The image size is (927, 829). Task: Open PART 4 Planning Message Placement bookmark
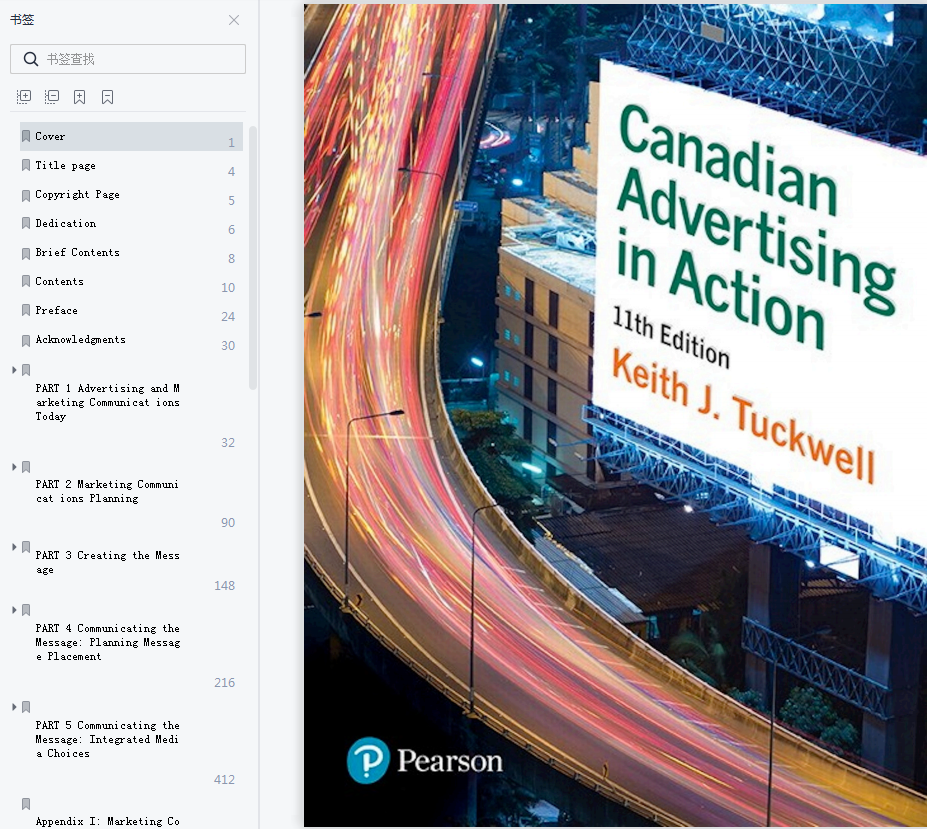(108, 642)
